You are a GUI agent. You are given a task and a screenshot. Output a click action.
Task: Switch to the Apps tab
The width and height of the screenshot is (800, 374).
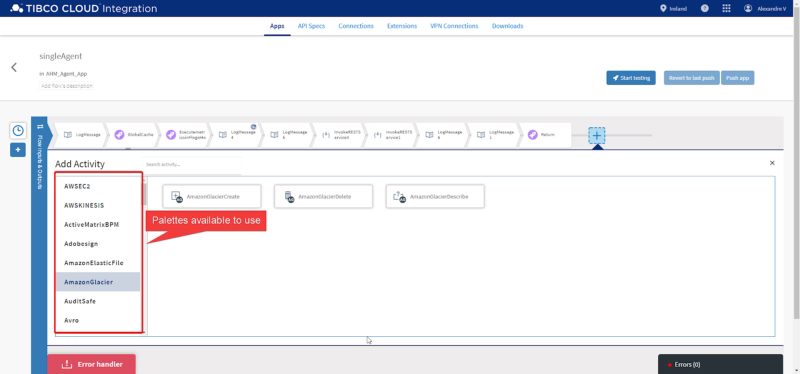[277, 26]
